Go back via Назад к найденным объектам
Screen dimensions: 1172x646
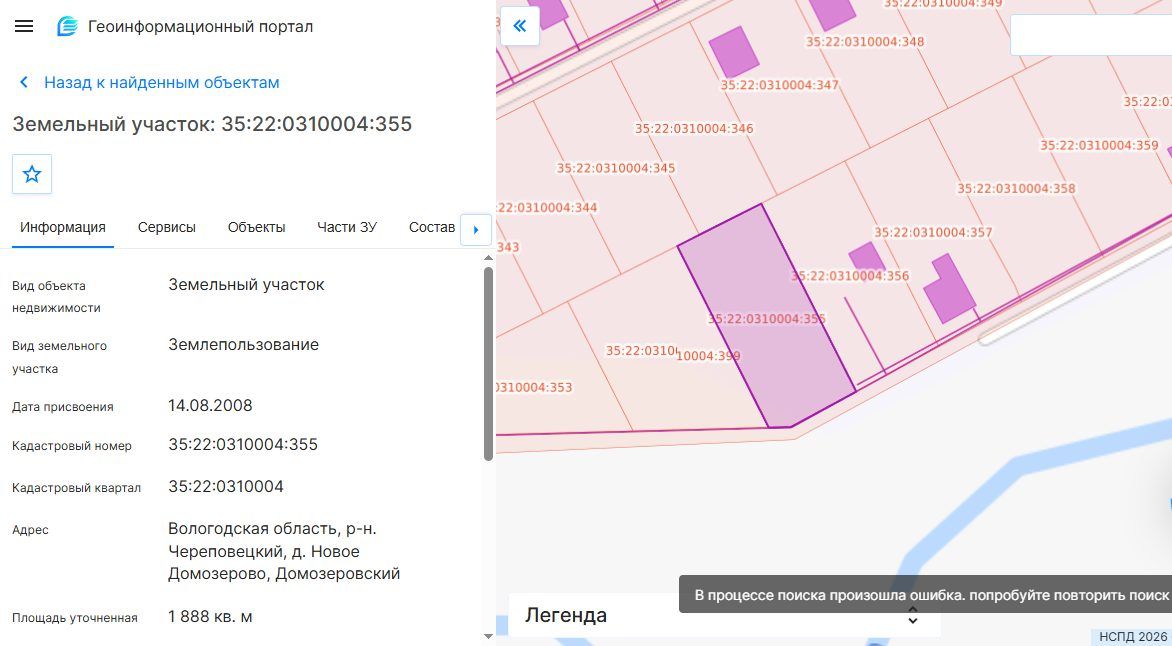[x=161, y=82]
